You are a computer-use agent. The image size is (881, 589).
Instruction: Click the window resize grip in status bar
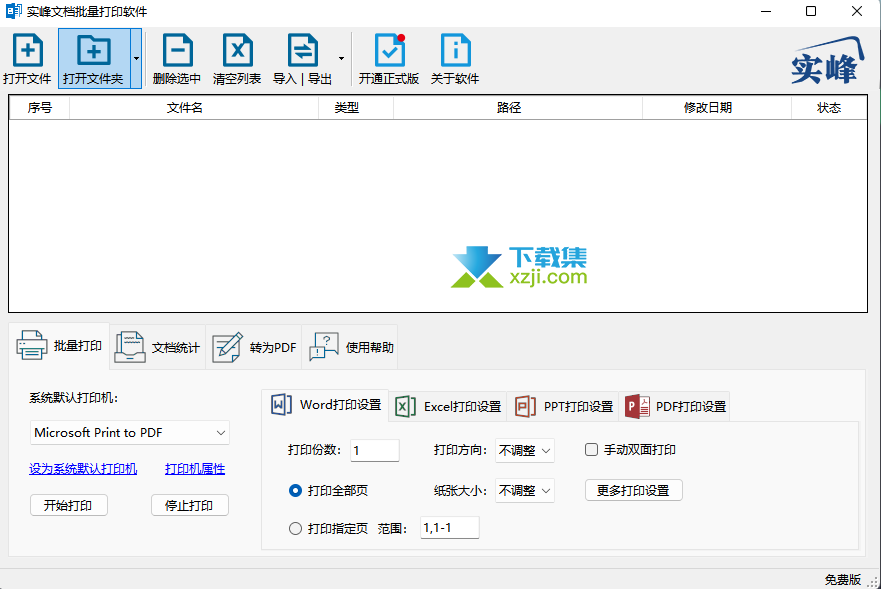(873, 582)
